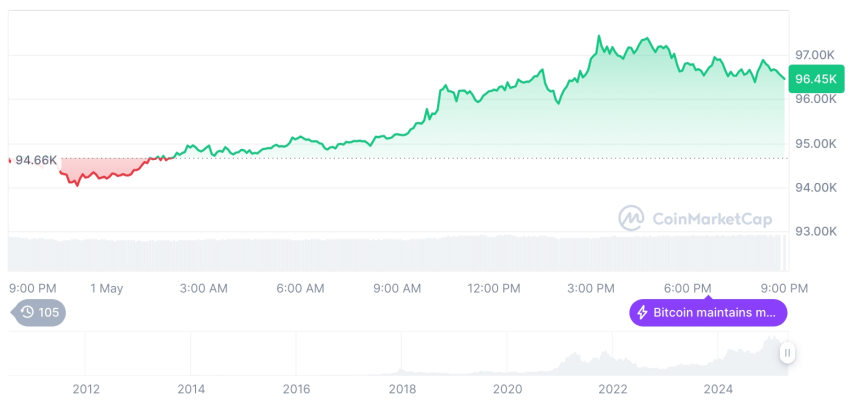Click the 93.00K price axis label

815,232
